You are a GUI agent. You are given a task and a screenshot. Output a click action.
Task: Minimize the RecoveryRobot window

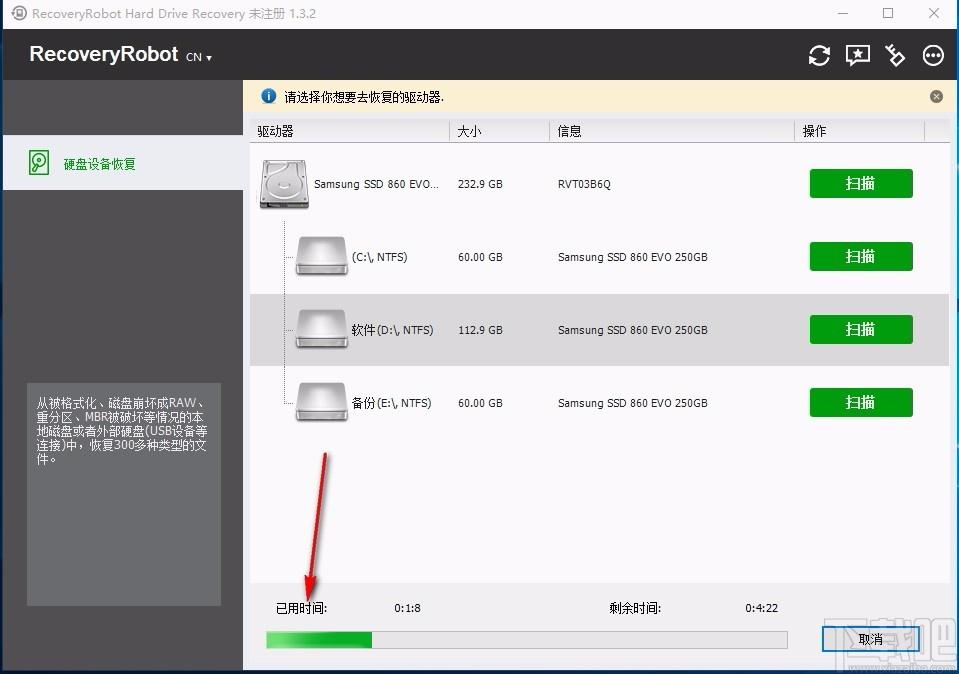coord(843,13)
